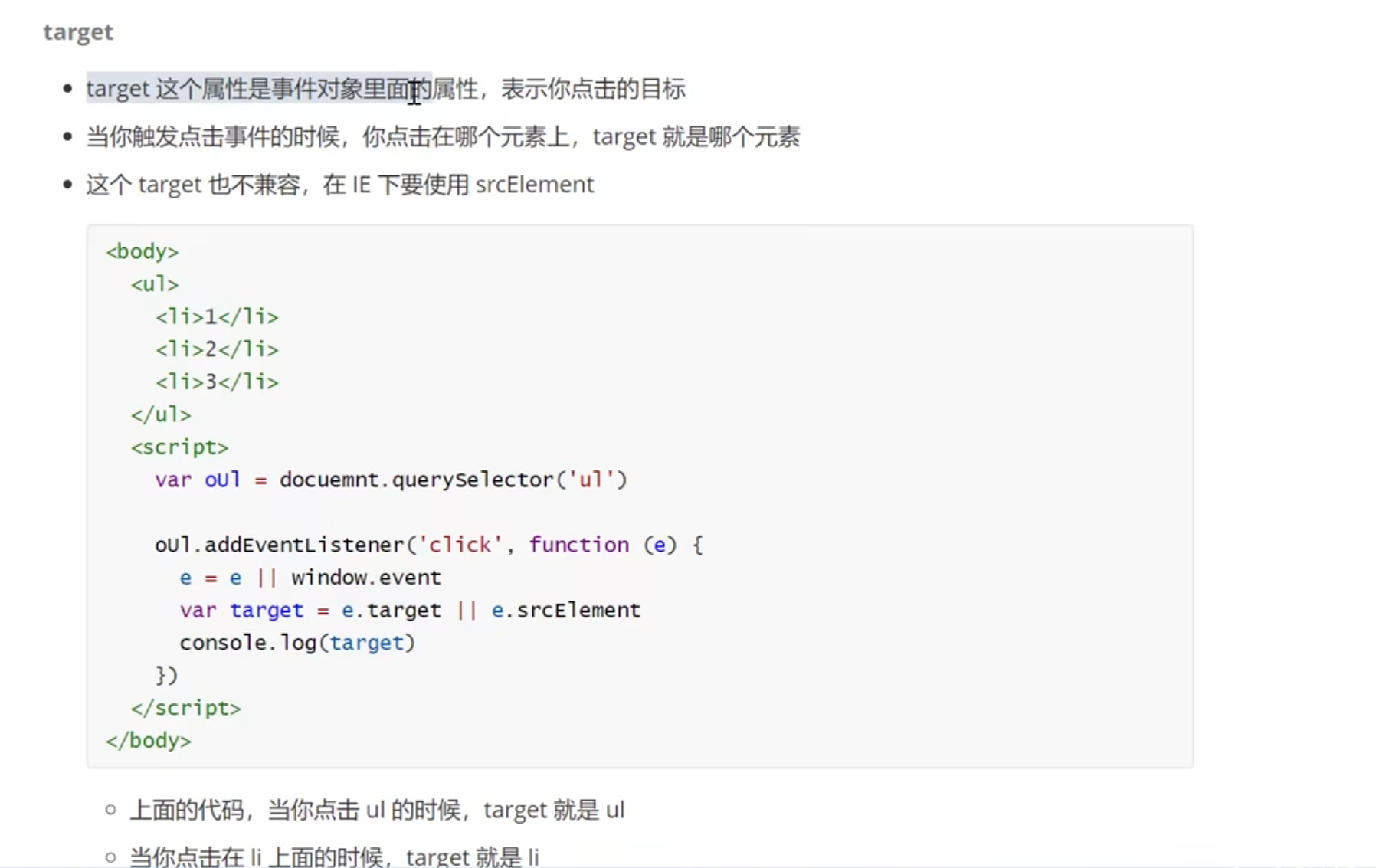Click 'oUl.addEventListener' in the code
The width and height of the screenshot is (1376, 868).
point(279,545)
